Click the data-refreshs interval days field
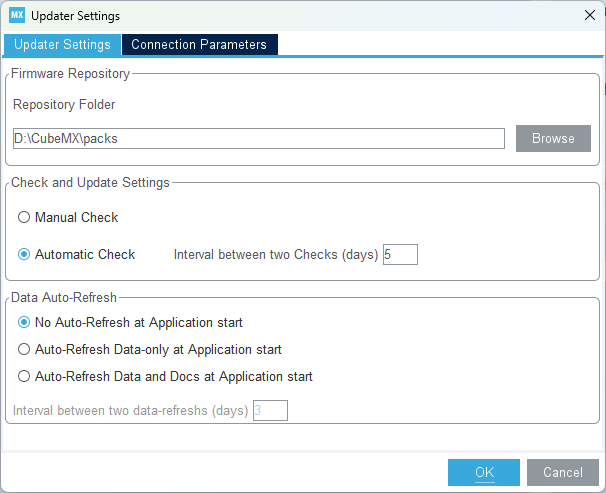The width and height of the screenshot is (606, 493). (x=270, y=410)
